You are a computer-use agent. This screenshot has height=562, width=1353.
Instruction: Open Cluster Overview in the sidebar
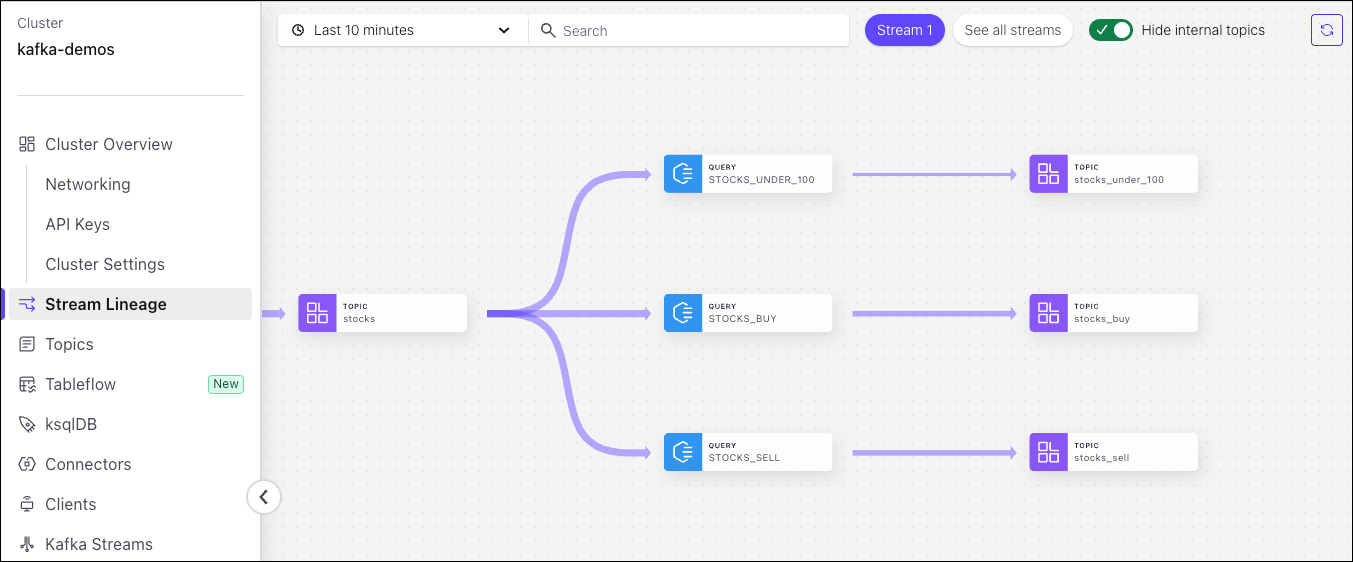[x=108, y=144]
